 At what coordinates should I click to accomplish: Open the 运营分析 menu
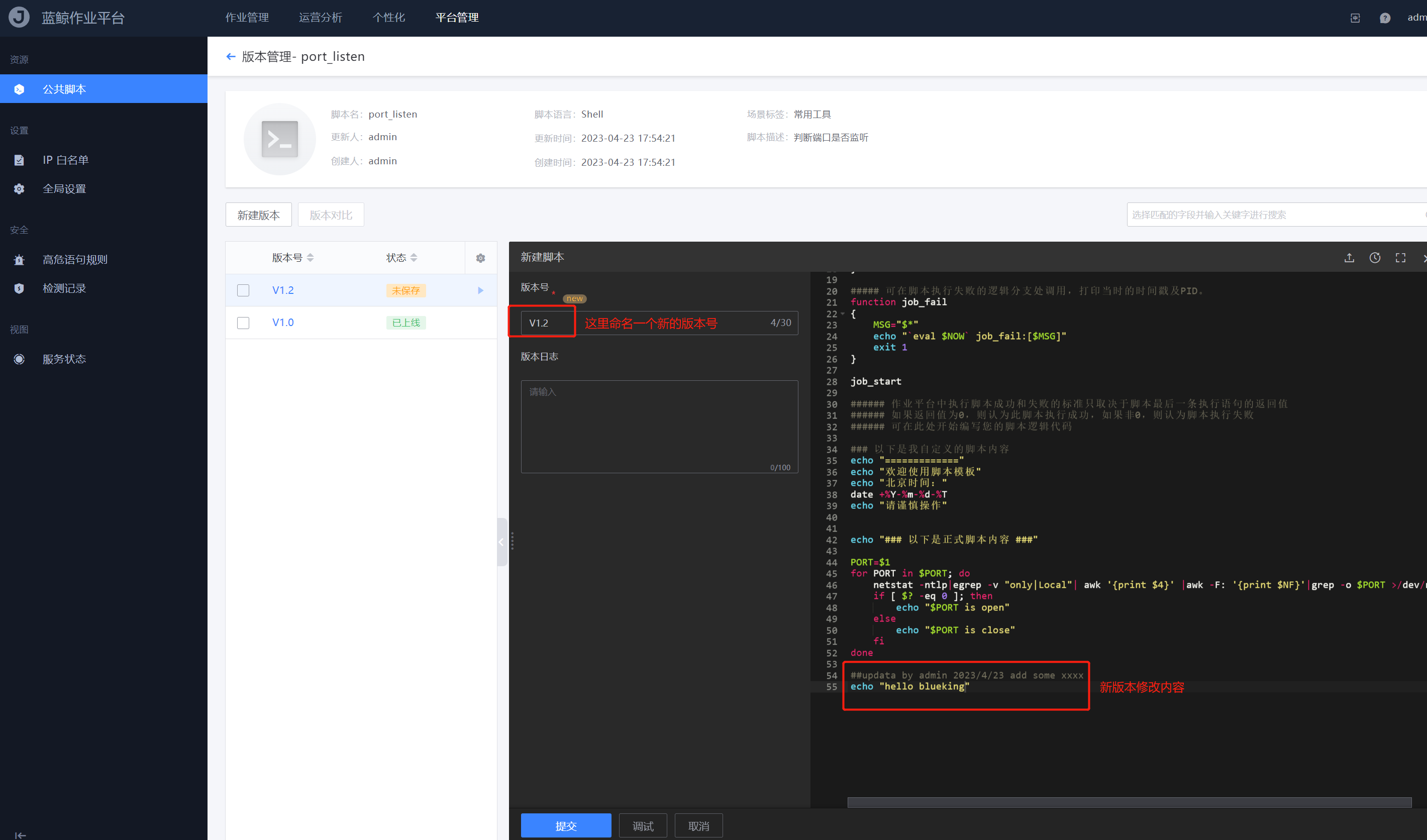pyautogui.click(x=321, y=18)
